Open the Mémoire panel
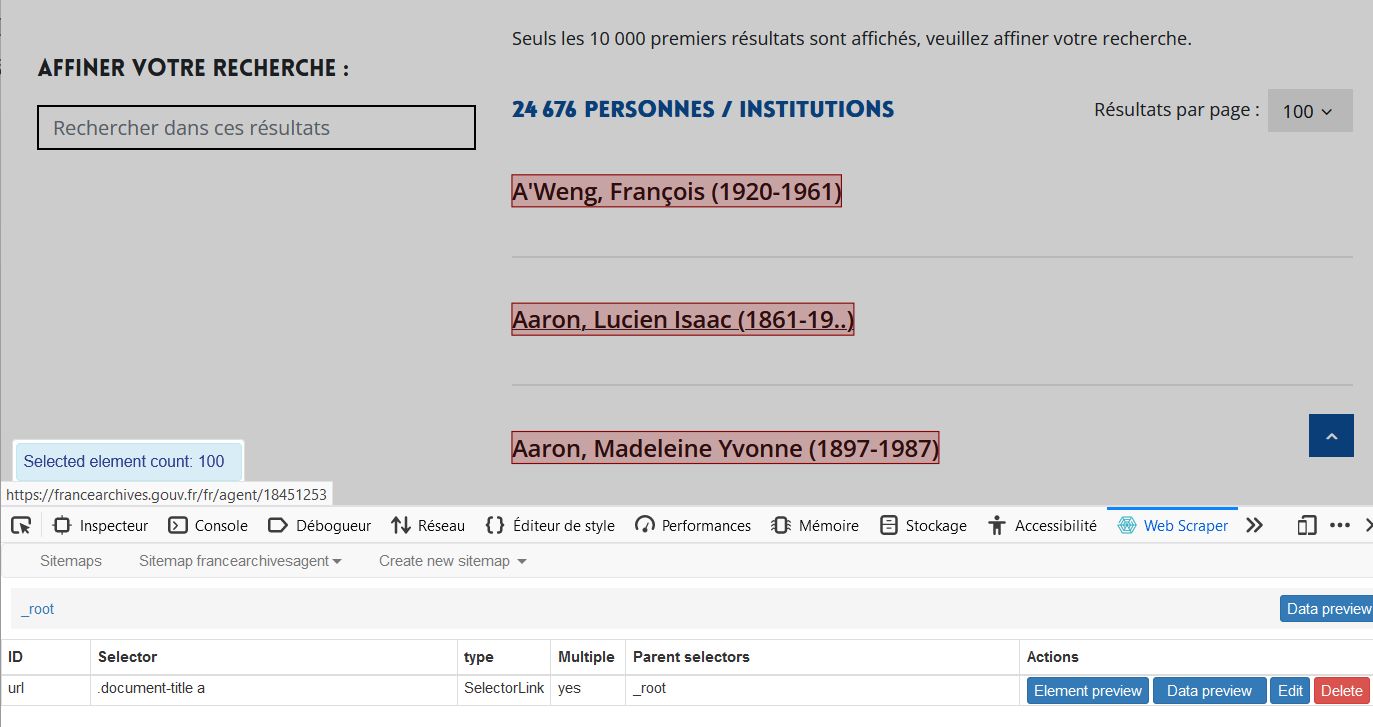The image size is (1373, 727). [x=815, y=525]
